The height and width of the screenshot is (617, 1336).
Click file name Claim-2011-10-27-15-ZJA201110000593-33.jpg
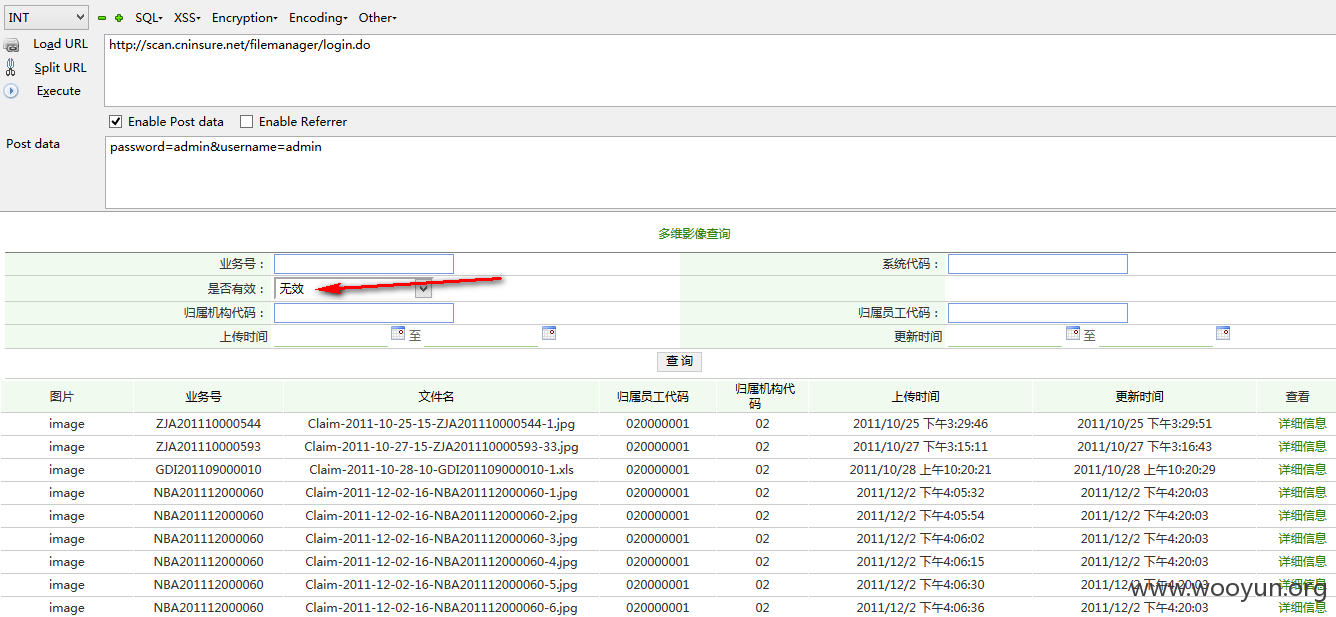[x=441, y=447]
